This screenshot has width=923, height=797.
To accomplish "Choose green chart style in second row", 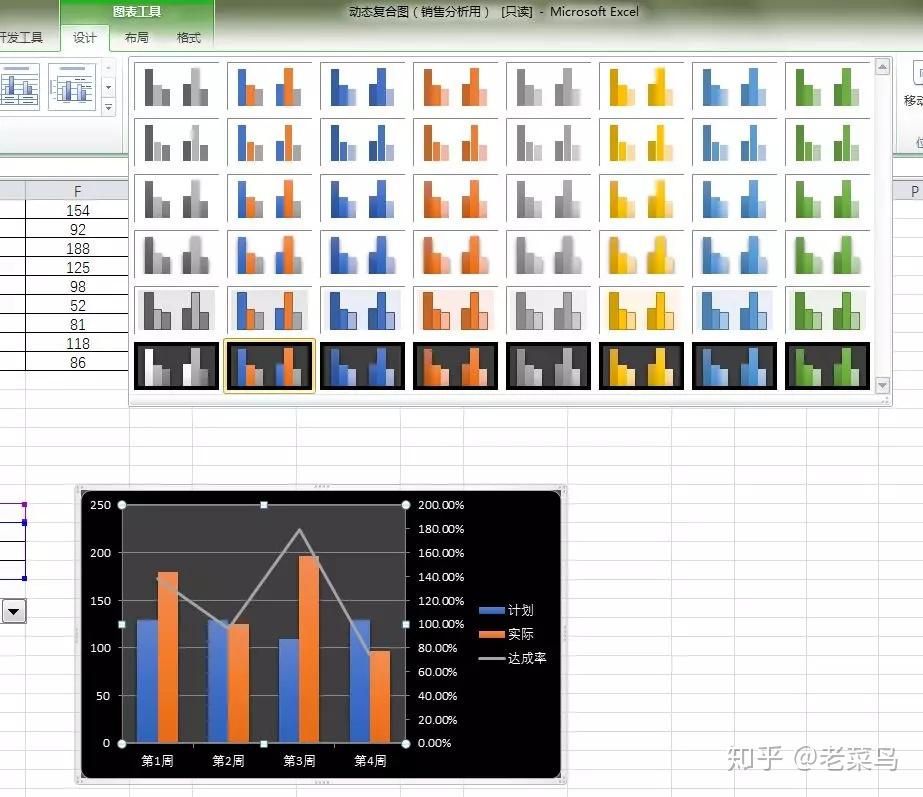I will click(x=828, y=142).
